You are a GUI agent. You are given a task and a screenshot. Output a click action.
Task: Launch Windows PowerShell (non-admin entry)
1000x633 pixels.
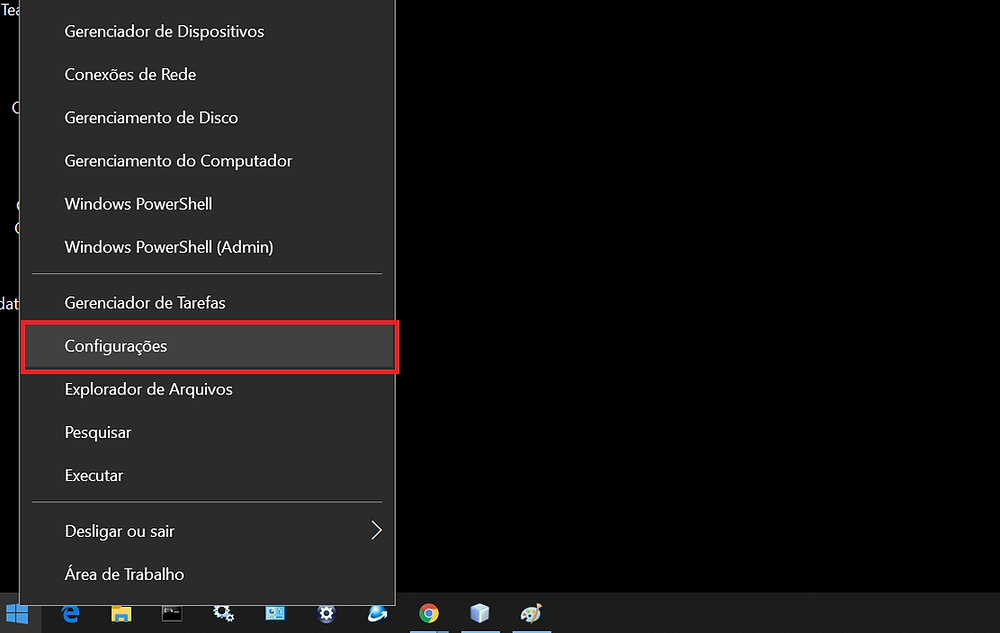coord(207,204)
